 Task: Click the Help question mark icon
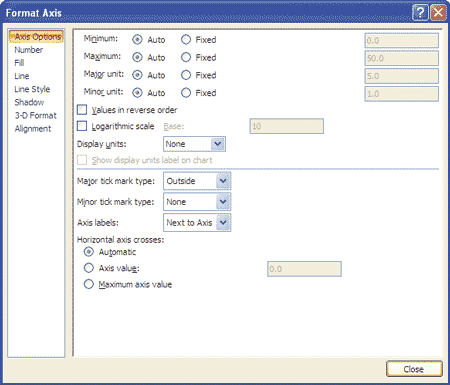pos(420,13)
